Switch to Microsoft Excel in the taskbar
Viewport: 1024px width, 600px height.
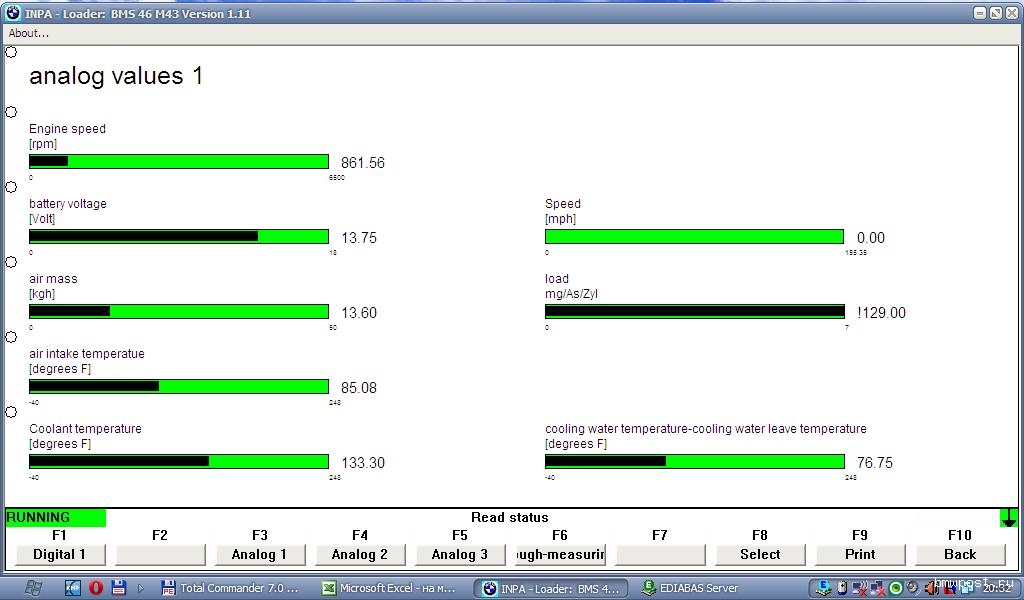coord(389,588)
